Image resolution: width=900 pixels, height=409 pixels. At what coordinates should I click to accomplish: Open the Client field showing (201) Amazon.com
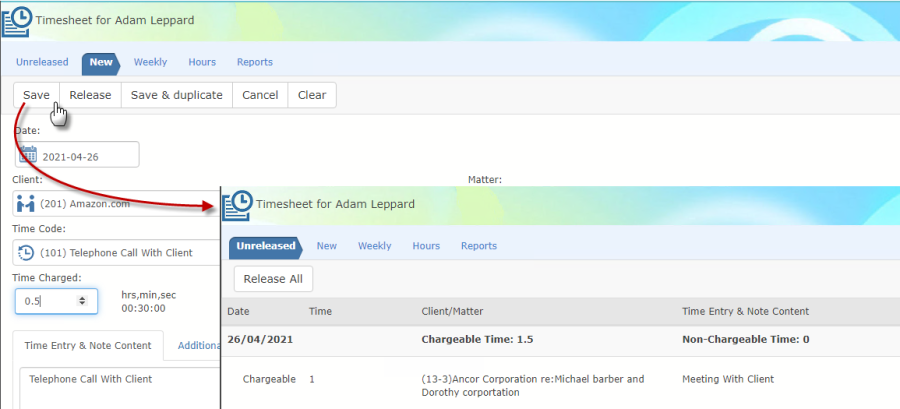(117, 204)
